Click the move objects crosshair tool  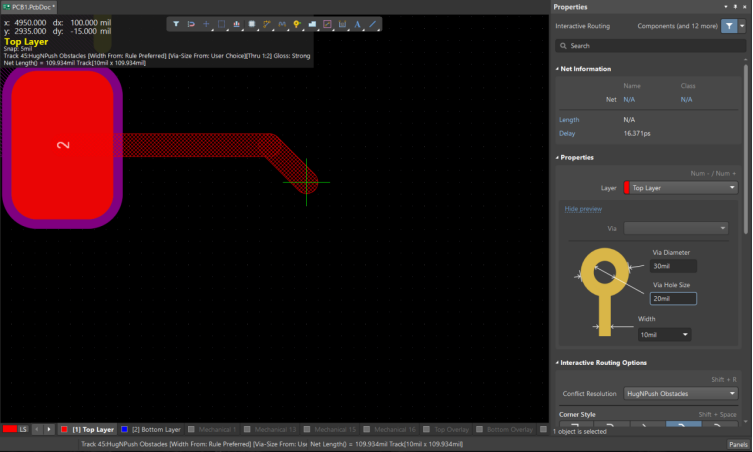coord(207,24)
